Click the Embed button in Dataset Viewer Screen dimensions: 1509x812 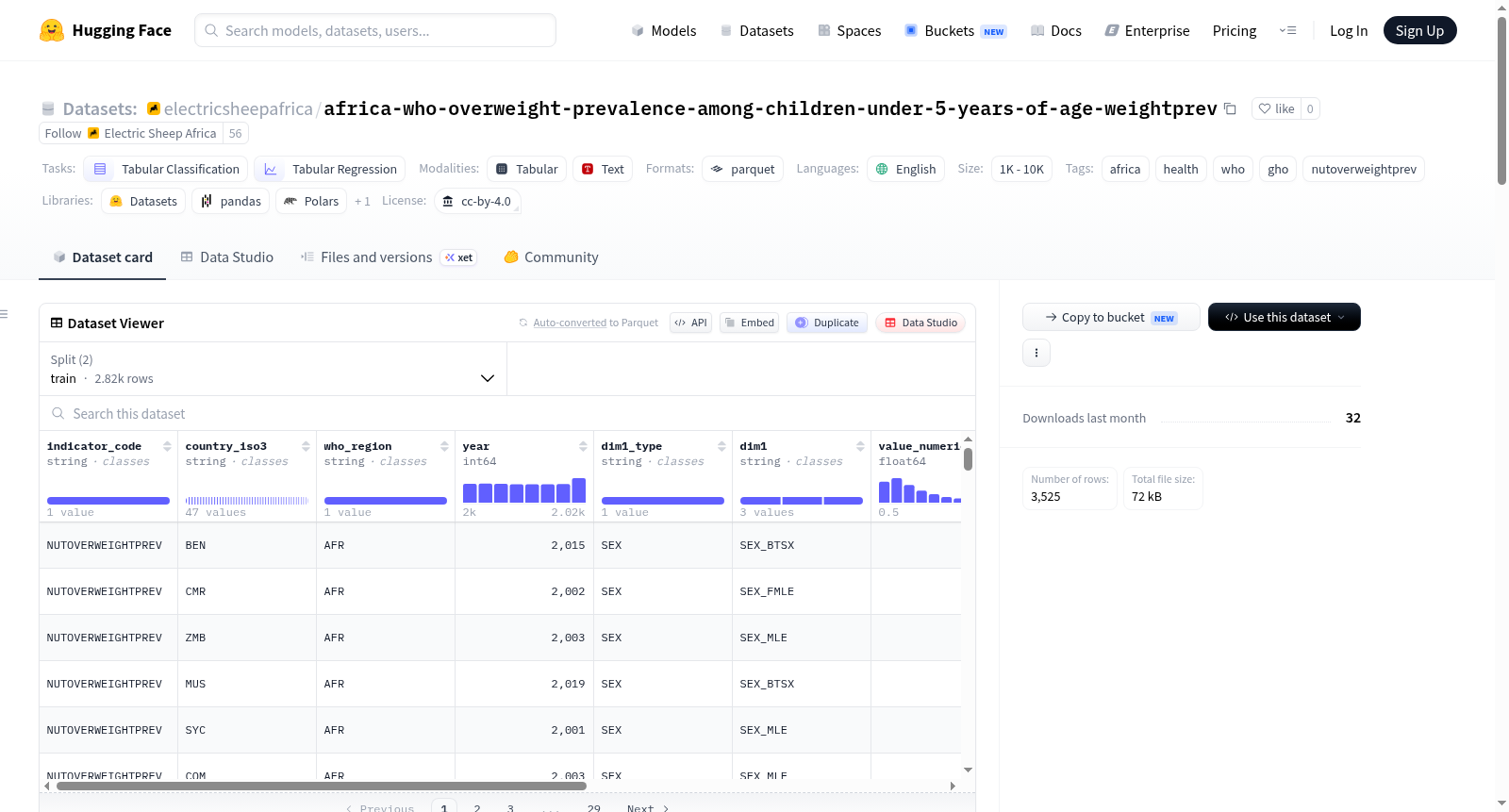(750, 323)
